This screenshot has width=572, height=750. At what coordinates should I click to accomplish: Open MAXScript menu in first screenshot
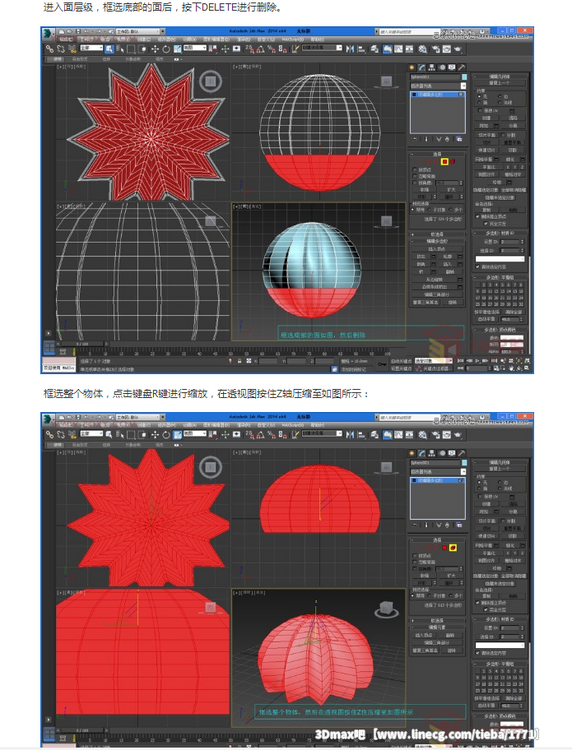[x=293, y=39]
